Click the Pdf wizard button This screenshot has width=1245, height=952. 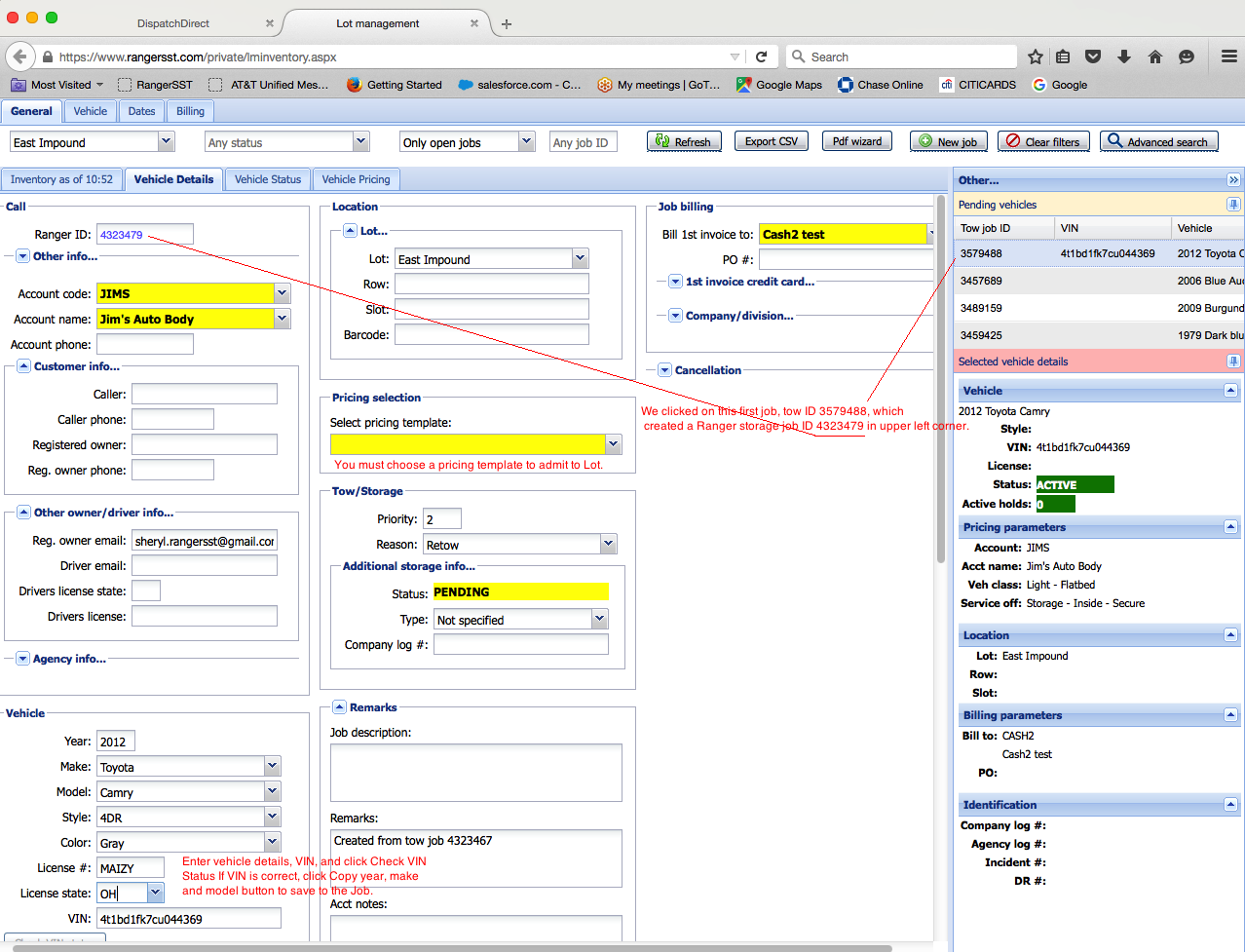point(856,142)
